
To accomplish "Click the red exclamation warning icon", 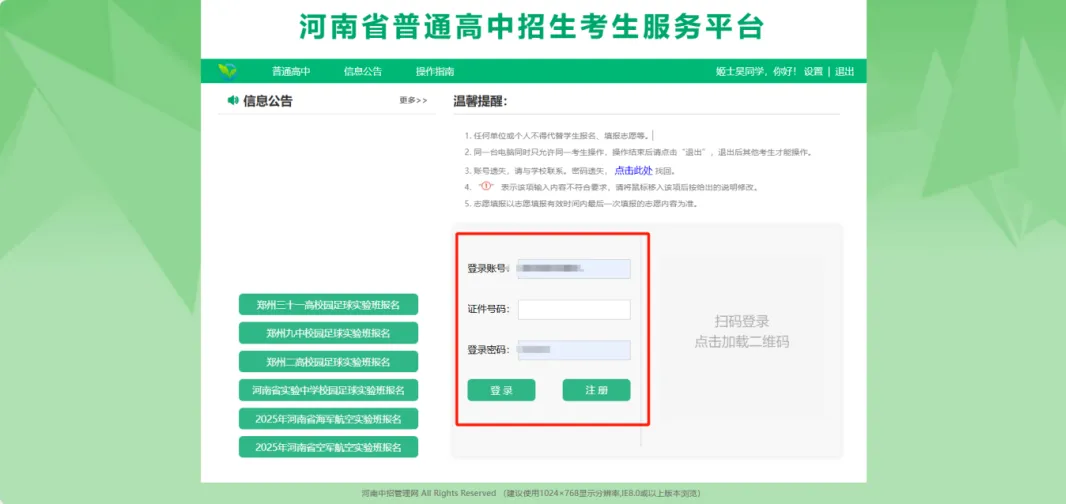I will pos(485,186).
